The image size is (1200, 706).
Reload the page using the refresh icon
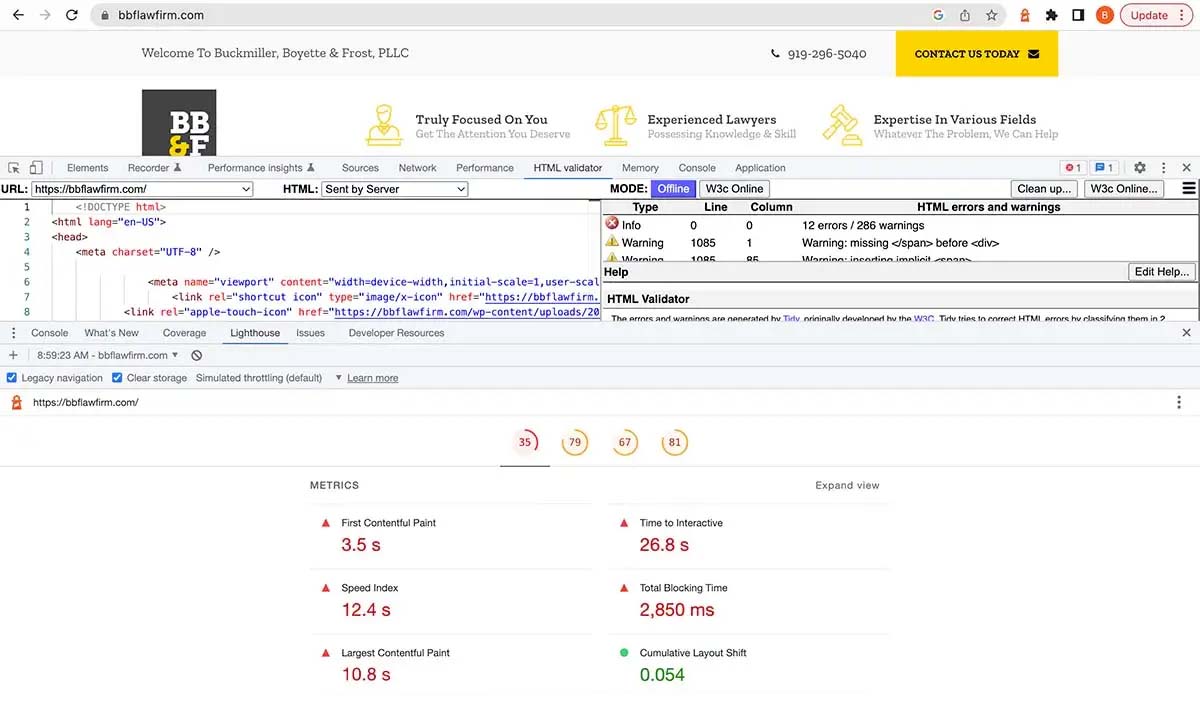[71, 15]
